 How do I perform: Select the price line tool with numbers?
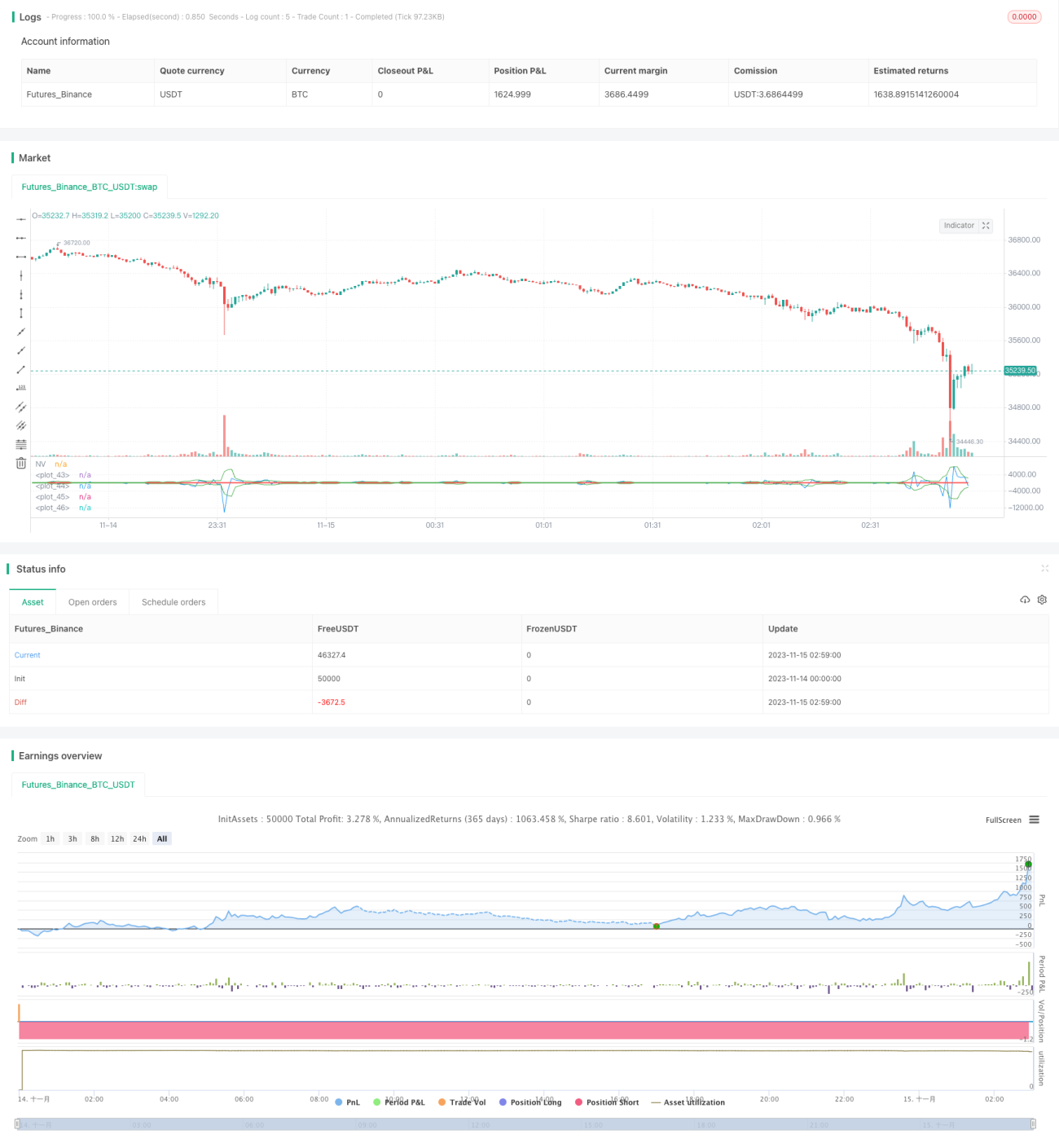(x=21, y=388)
